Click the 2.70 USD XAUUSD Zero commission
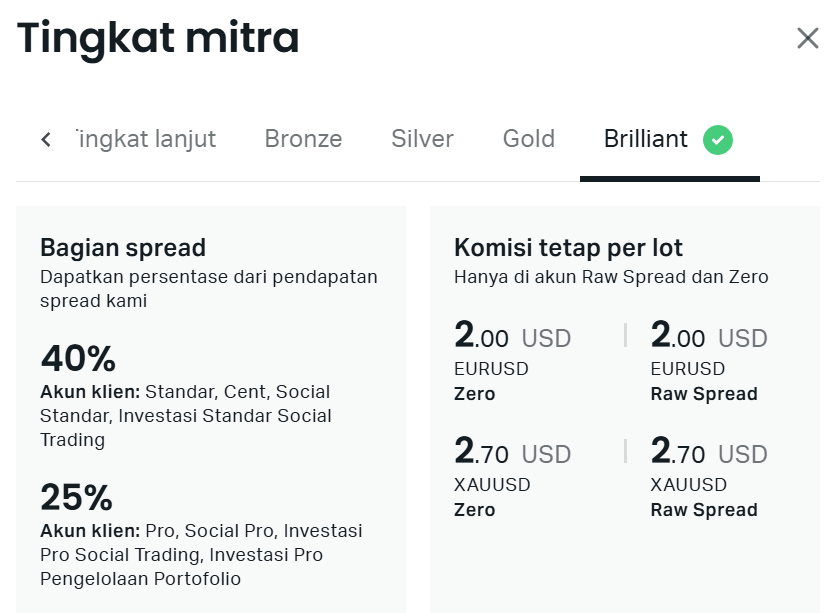Image resolution: width=837 pixels, height=613 pixels. [x=512, y=454]
